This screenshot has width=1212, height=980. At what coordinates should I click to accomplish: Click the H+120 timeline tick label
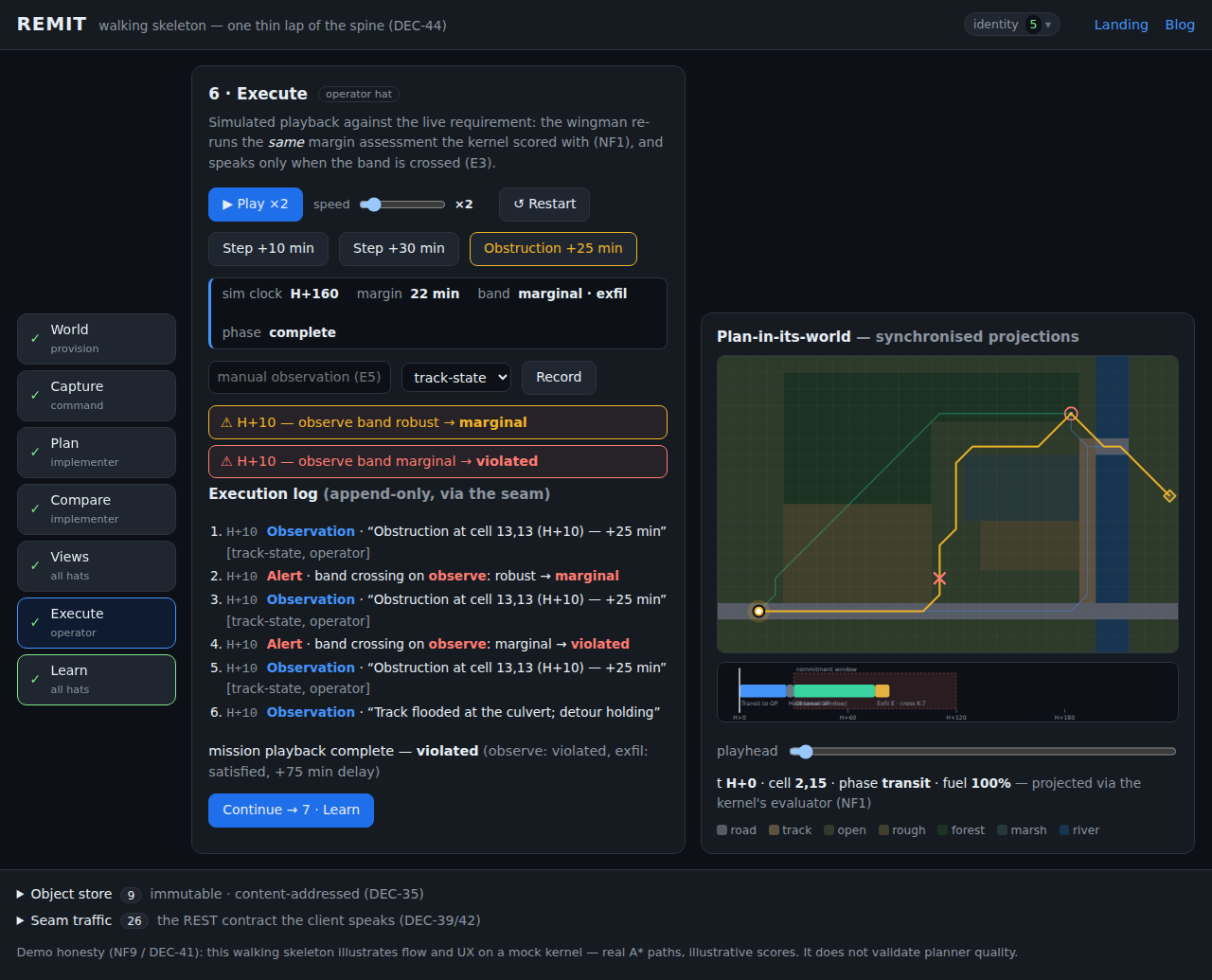tap(956, 718)
